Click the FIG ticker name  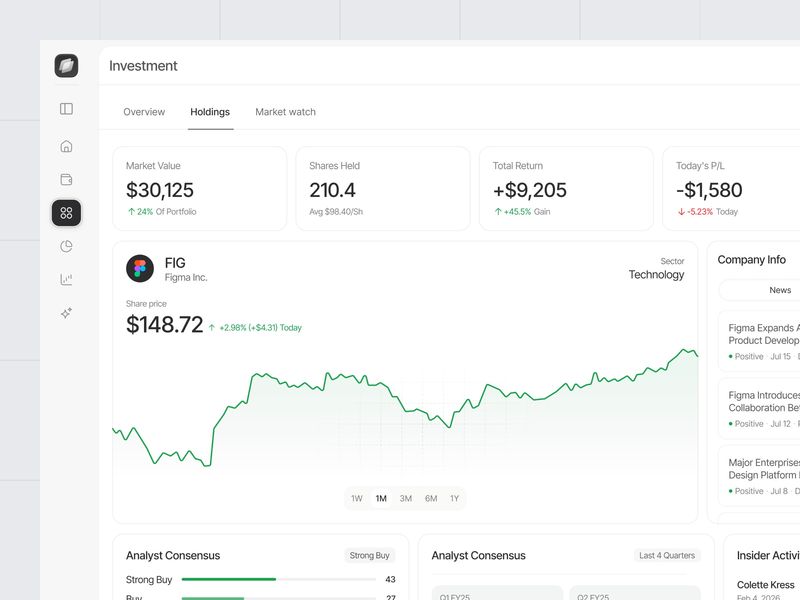pyautogui.click(x=175, y=263)
